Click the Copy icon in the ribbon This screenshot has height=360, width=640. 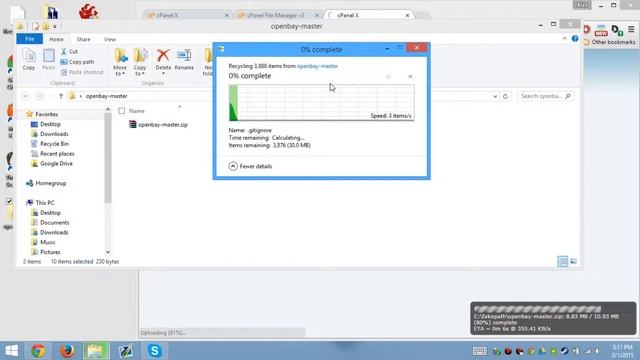pyautogui.click(x=29, y=60)
